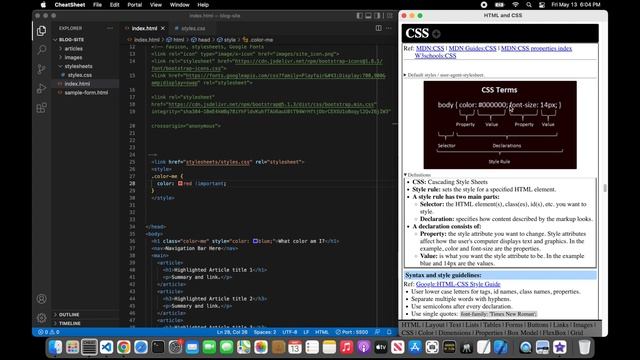Viewport: 640px width, 360px height.
Task: Open the Edit menu
Action: coord(114,5)
